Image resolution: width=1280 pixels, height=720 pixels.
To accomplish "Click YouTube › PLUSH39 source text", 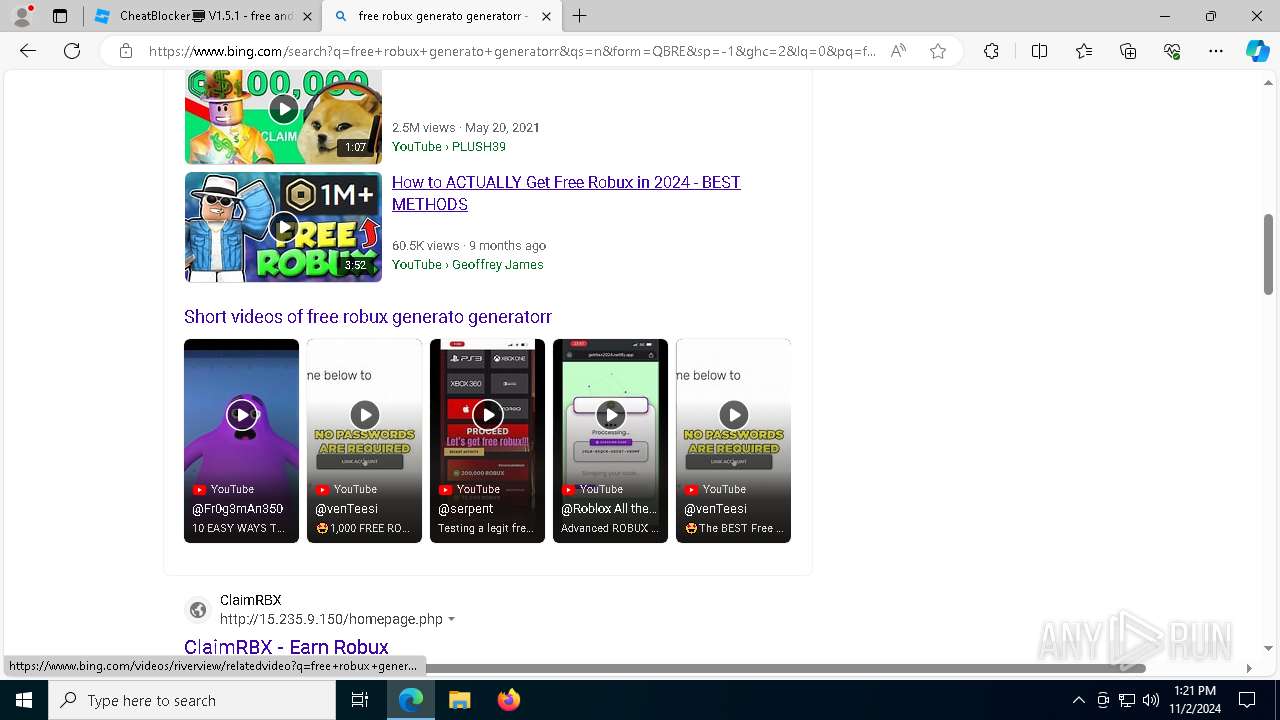I will pos(449,146).
